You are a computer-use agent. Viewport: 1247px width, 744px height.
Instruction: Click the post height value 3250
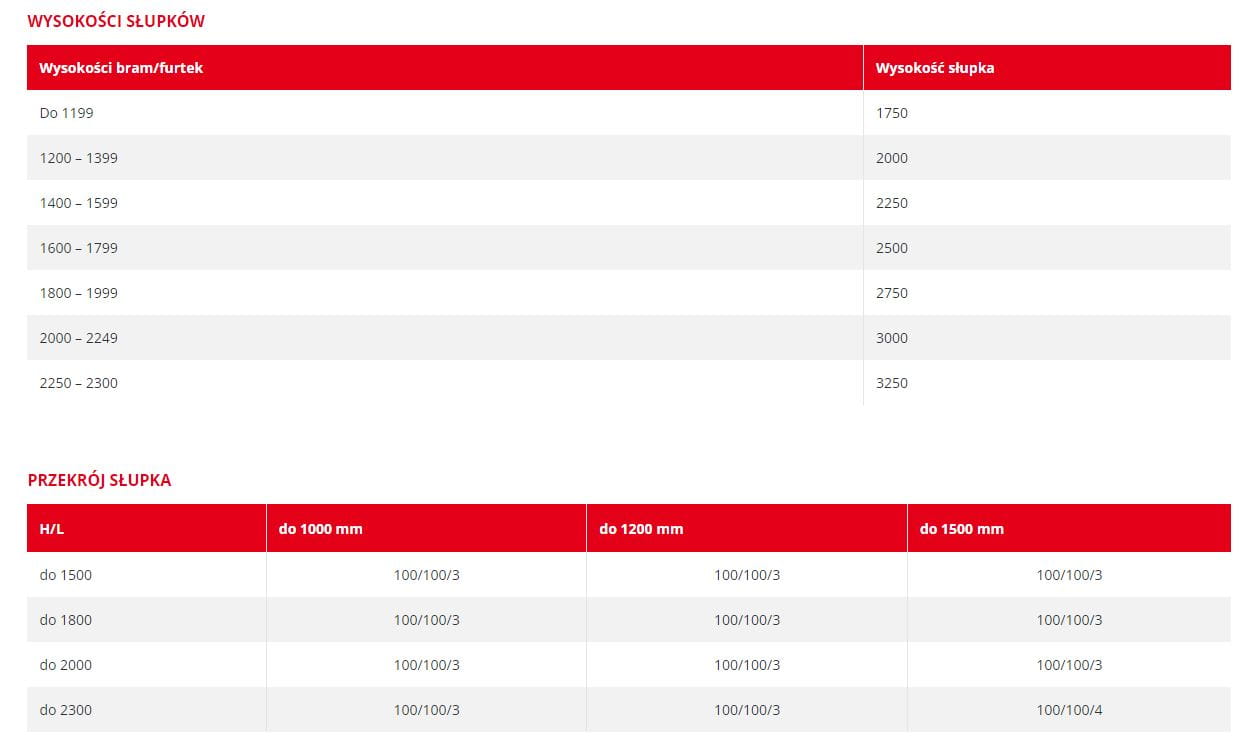coord(892,383)
